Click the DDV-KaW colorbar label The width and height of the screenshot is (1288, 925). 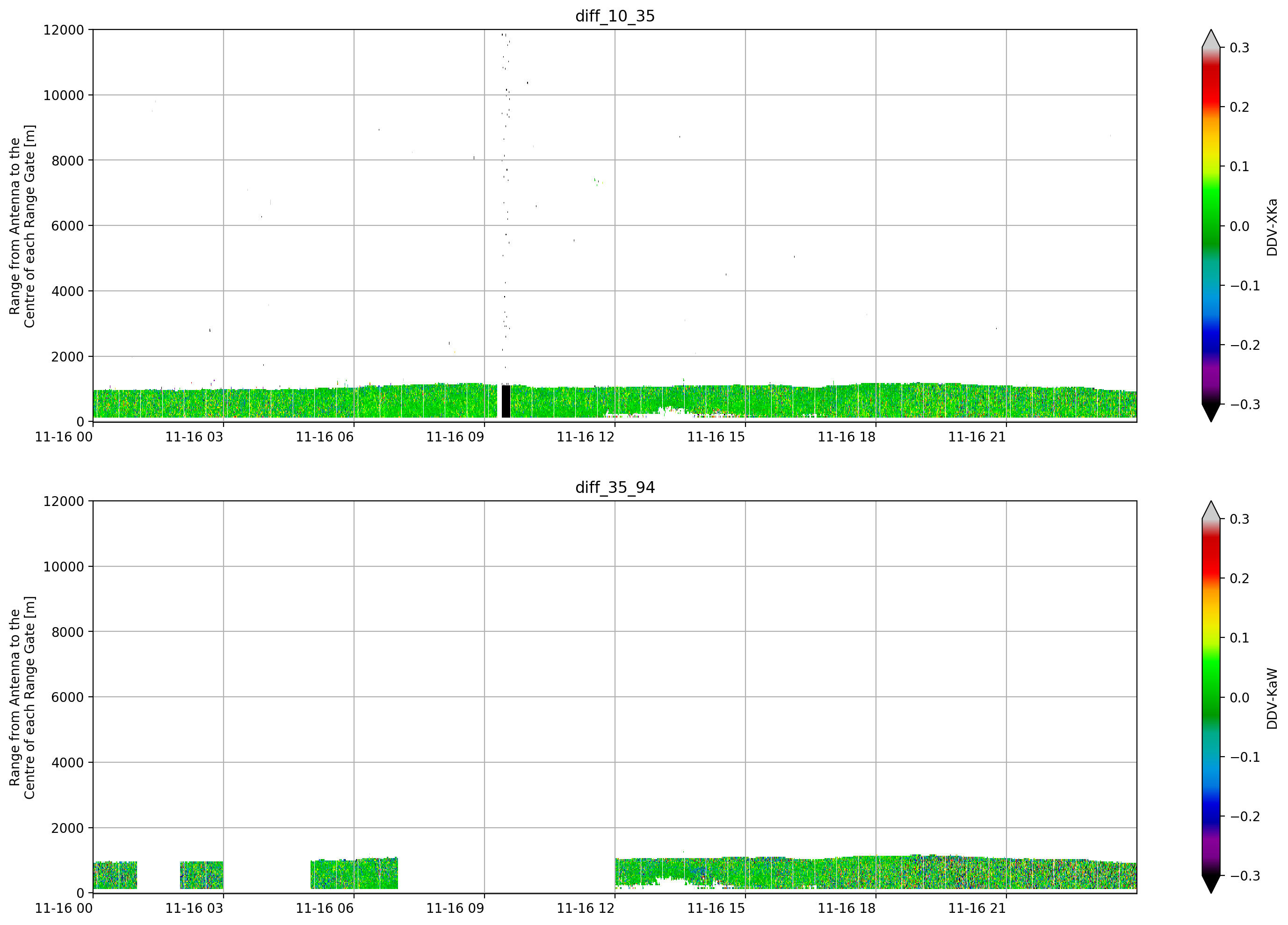[1272, 699]
